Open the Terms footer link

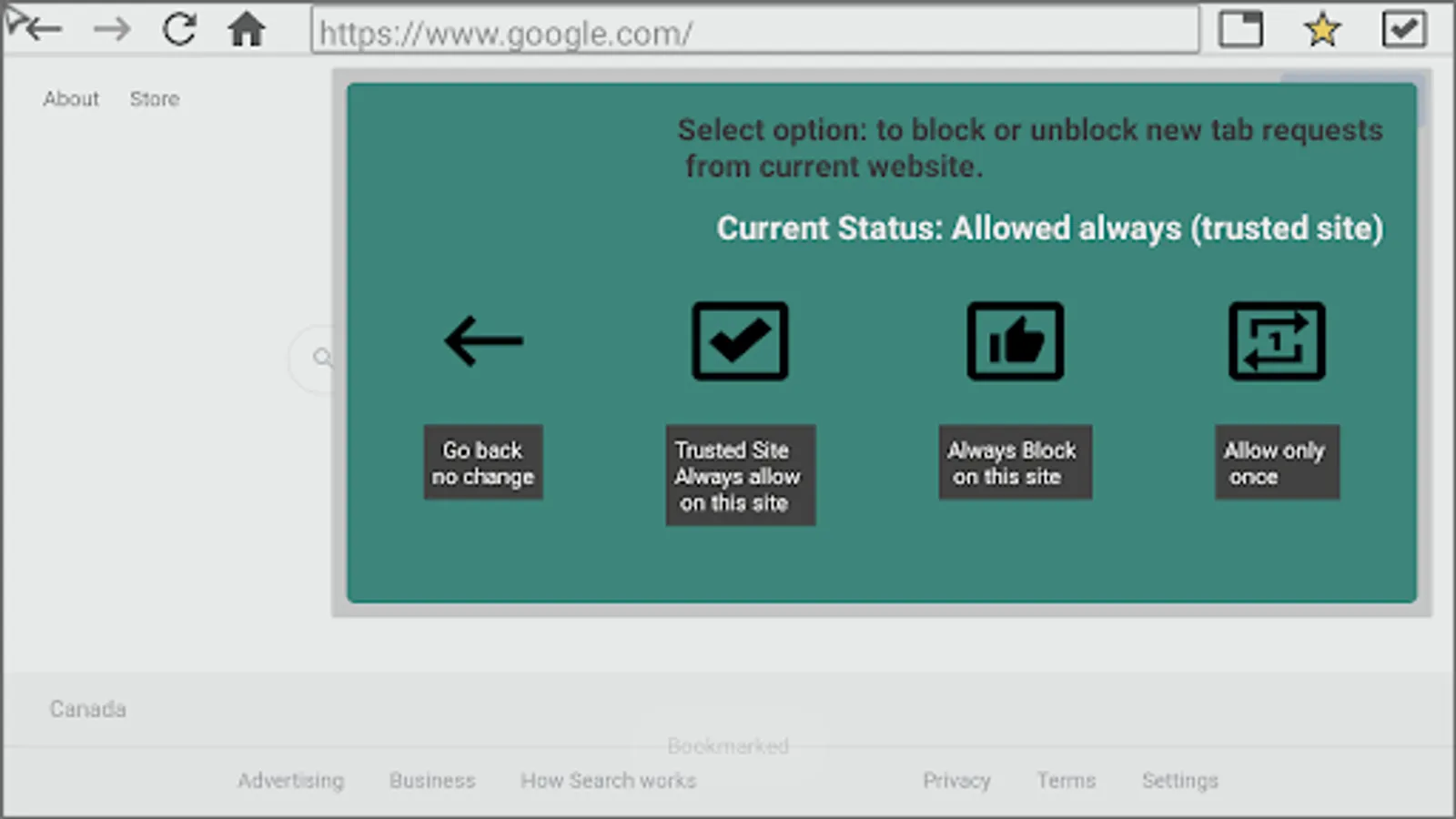[1067, 780]
